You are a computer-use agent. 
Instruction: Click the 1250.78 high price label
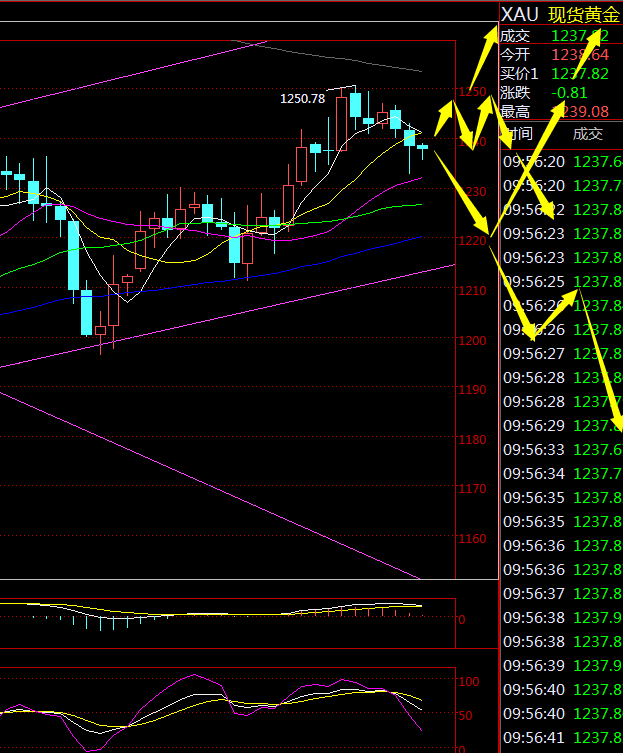pos(302,99)
